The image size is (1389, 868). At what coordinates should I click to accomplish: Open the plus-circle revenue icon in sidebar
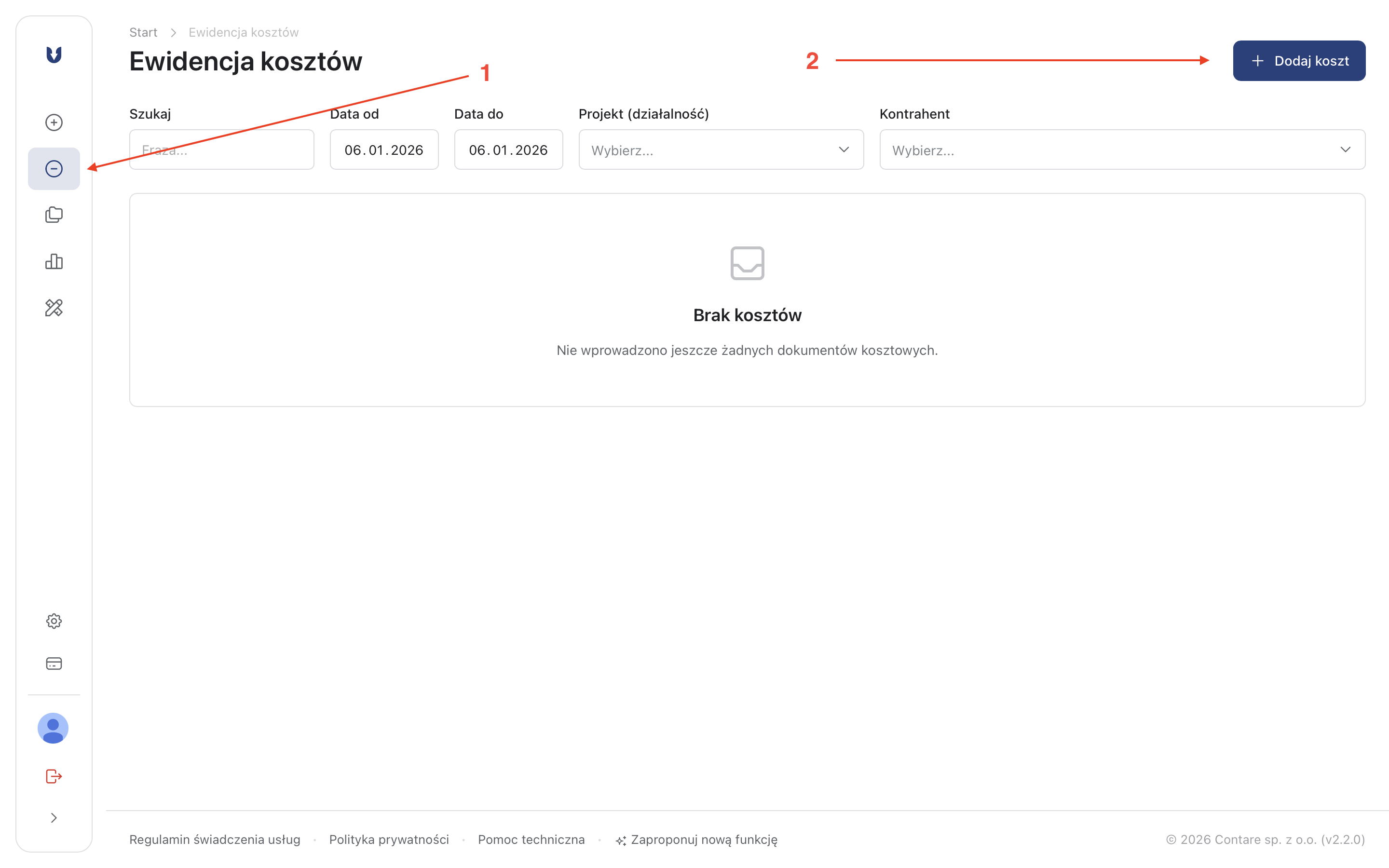(54, 122)
